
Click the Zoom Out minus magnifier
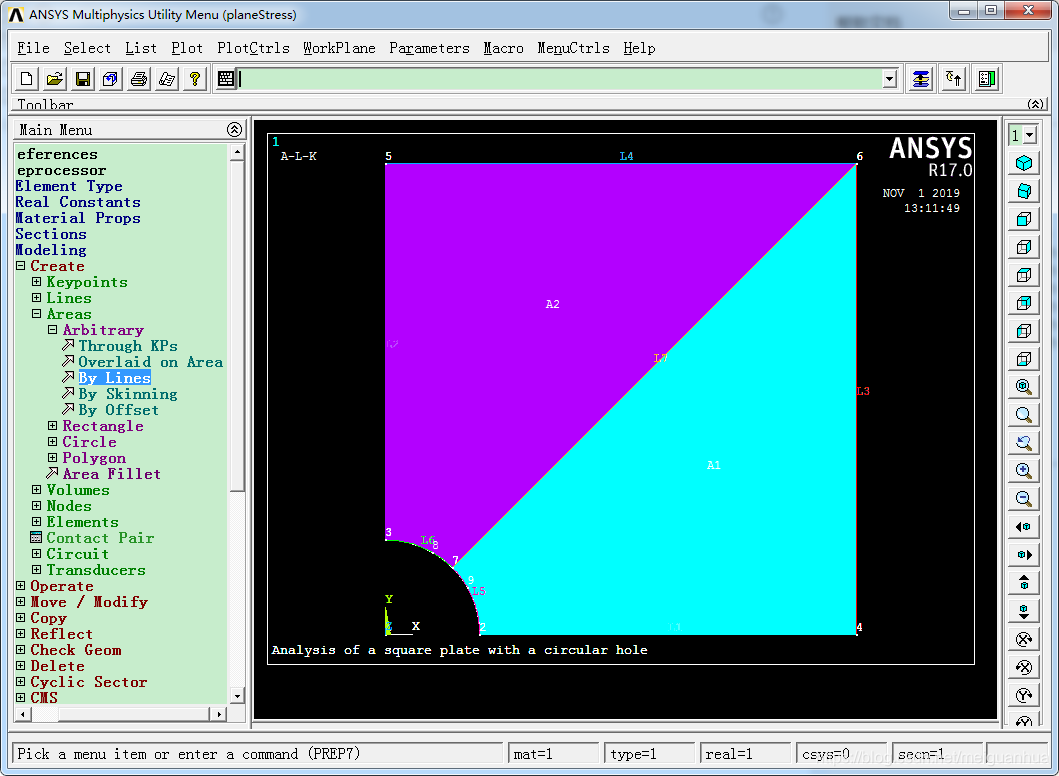pyautogui.click(x=1024, y=499)
